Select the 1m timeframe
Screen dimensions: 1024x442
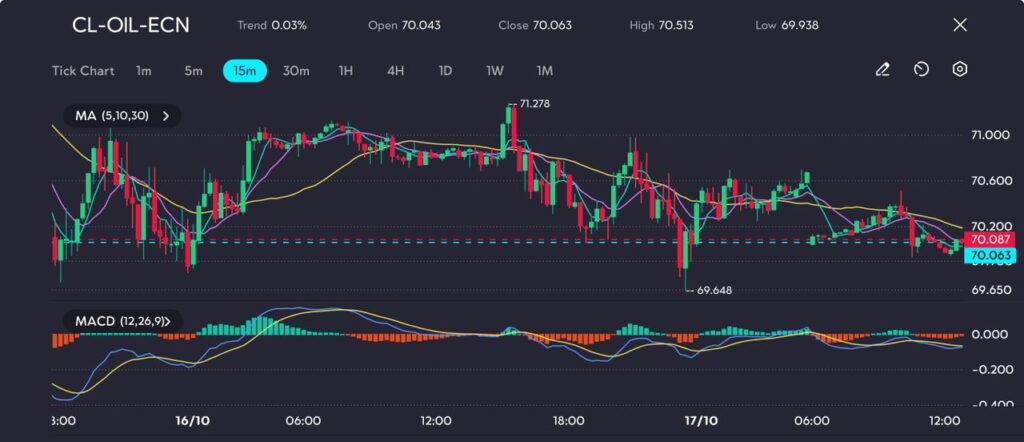(144, 71)
